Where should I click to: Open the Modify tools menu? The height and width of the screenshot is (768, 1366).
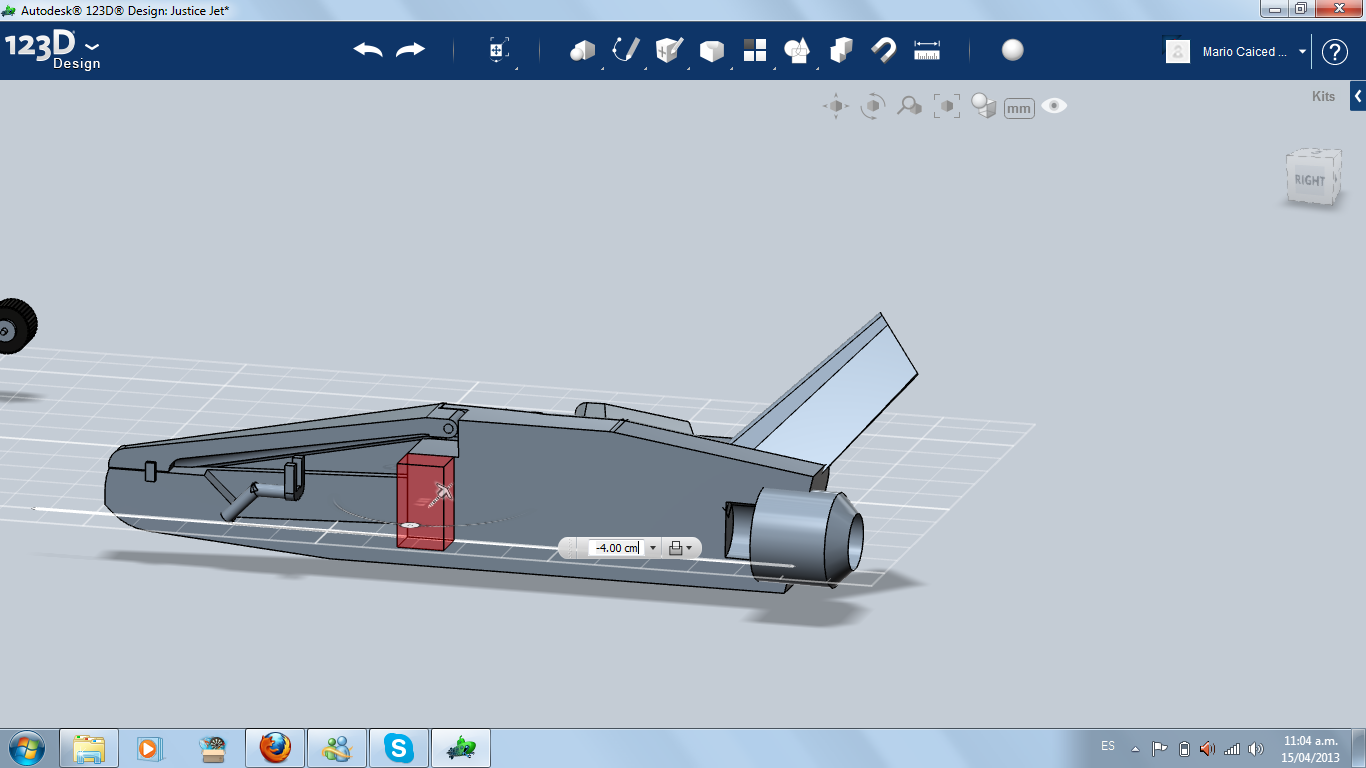tap(712, 50)
